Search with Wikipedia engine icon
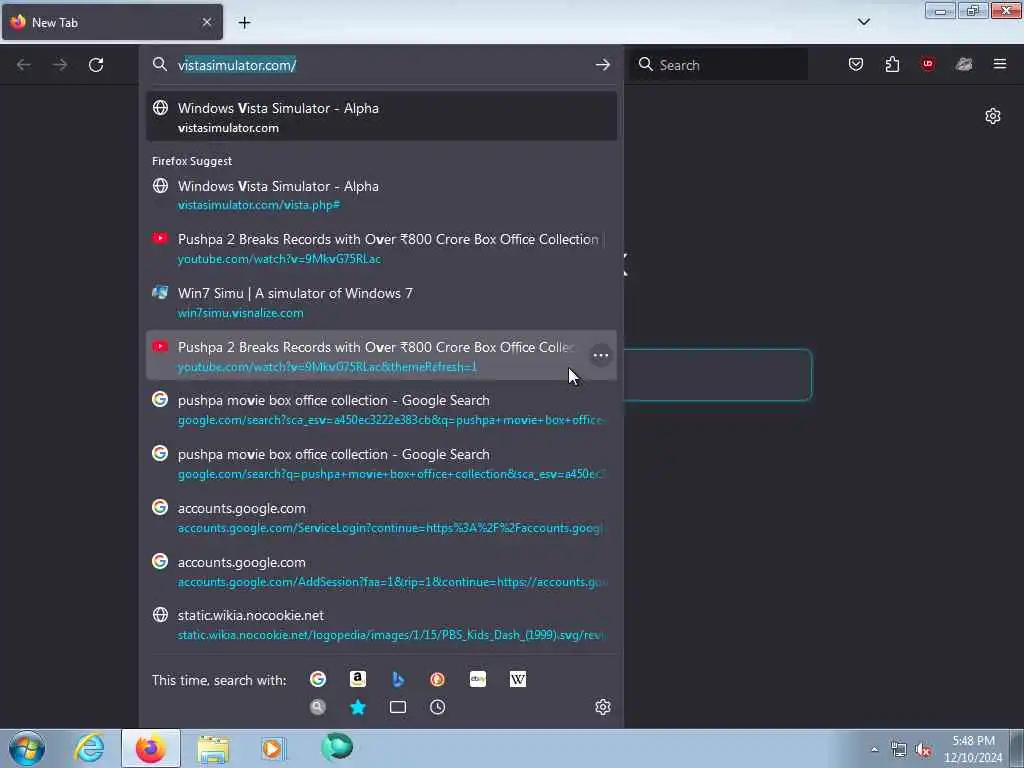1024x768 pixels. coord(518,679)
